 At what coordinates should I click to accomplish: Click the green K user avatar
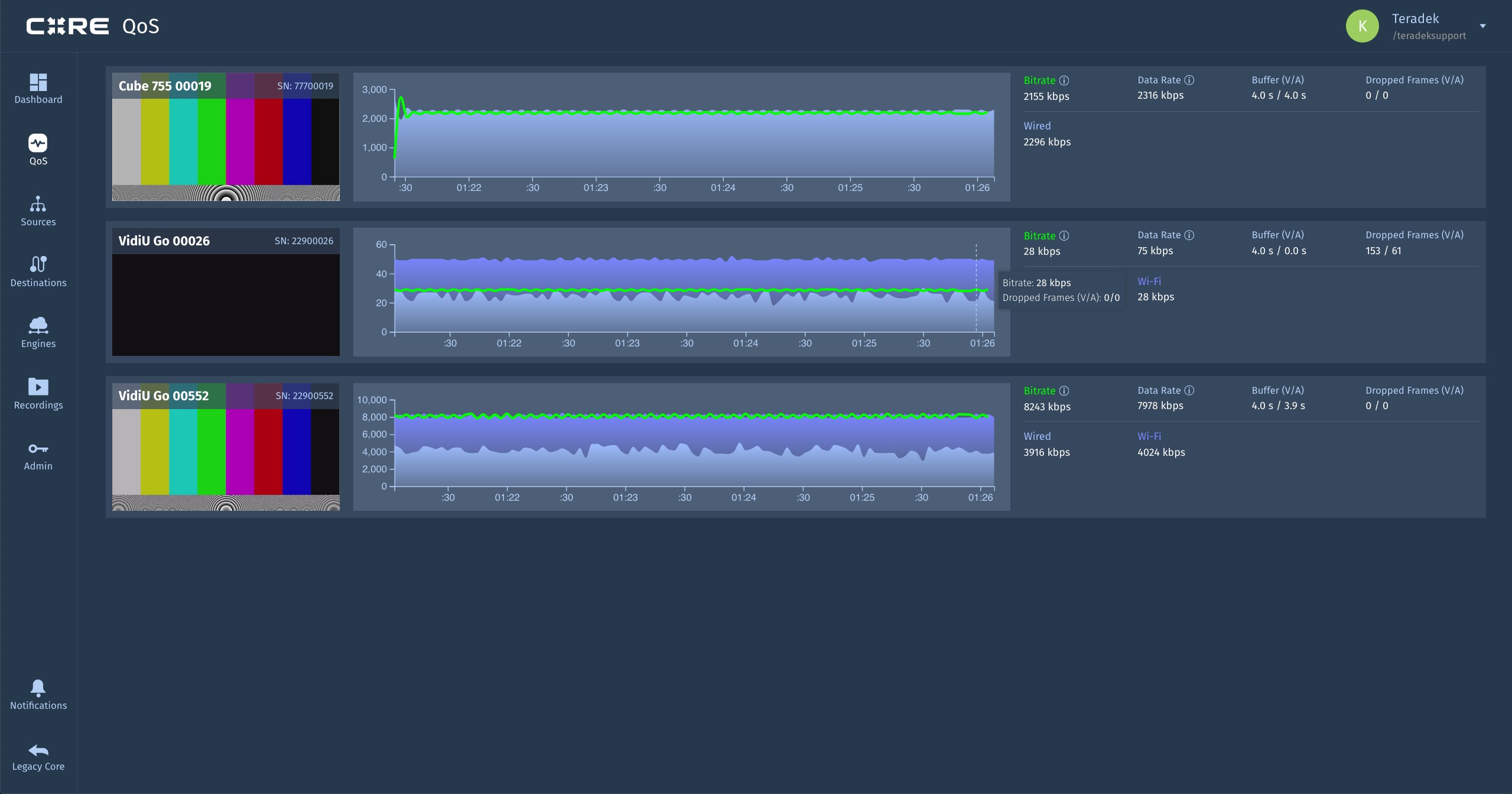tap(1362, 26)
